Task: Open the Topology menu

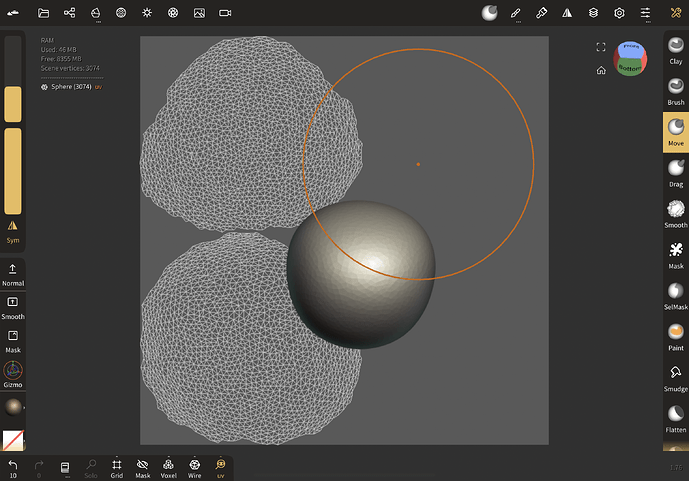Action: tap(95, 13)
